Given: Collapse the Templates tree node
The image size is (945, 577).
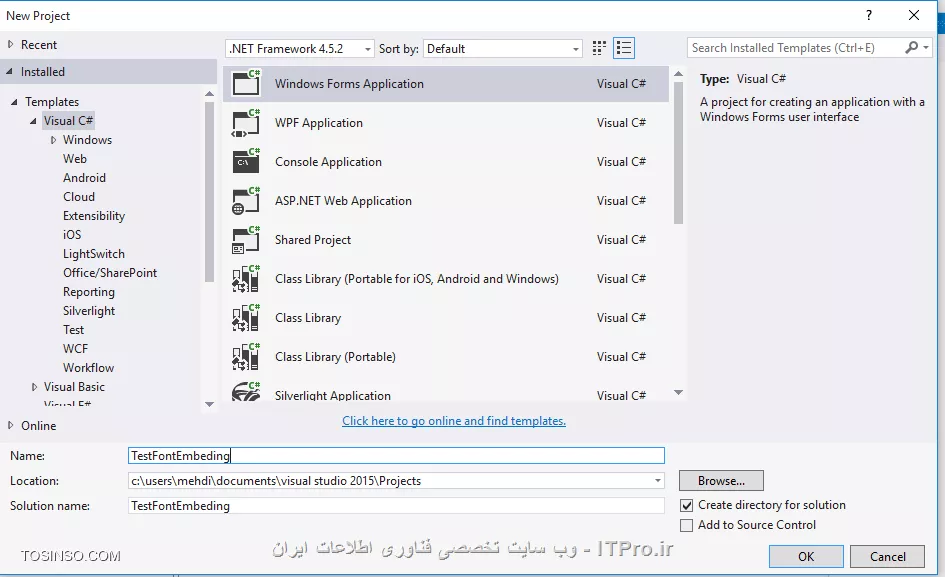Looking at the screenshot, I should (x=14, y=102).
